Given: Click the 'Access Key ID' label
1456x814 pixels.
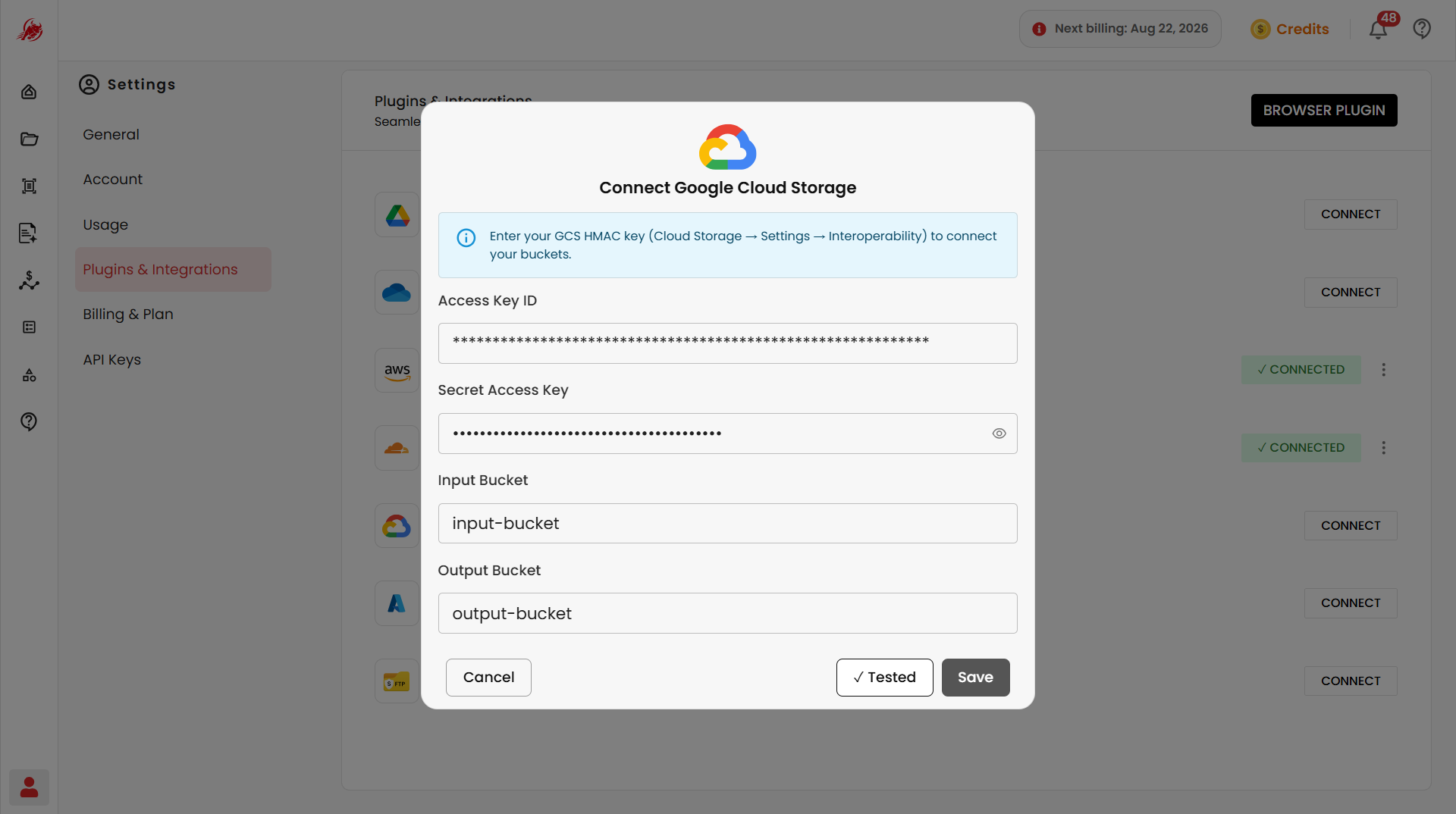Looking at the screenshot, I should click(x=488, y=301).
